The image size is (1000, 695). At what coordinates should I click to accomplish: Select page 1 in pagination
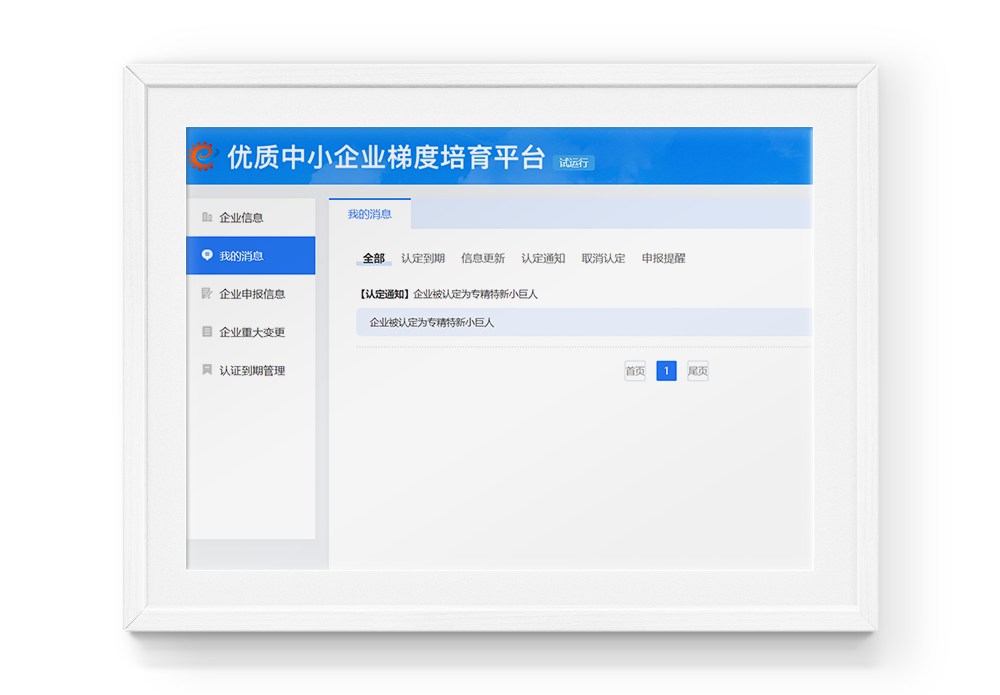pos(666,371)
